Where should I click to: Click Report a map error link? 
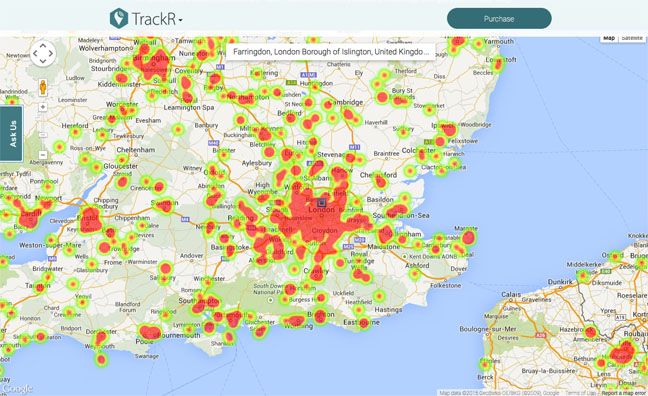pos(623,393)
